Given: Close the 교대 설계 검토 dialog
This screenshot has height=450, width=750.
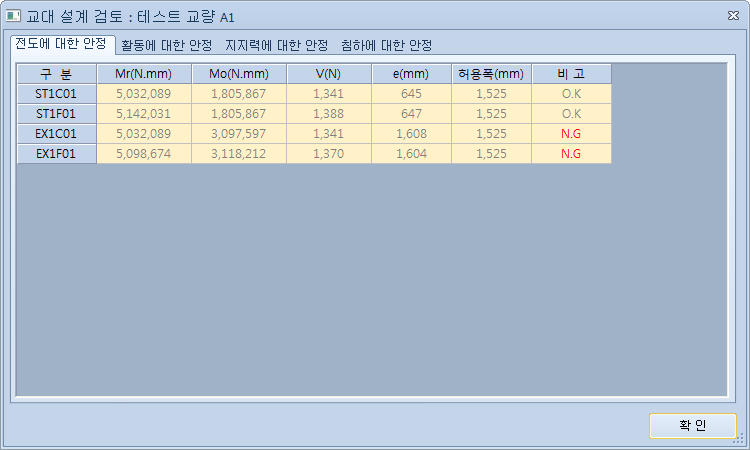Looking at the screenshot, I should (x=733, y=16).
